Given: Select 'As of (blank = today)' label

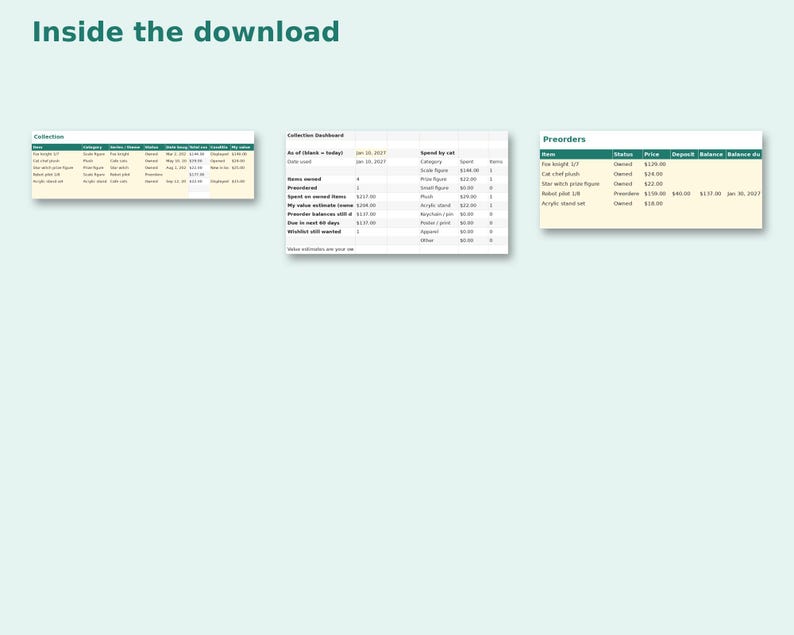Looking at the screenshot, I should point(315,153).
